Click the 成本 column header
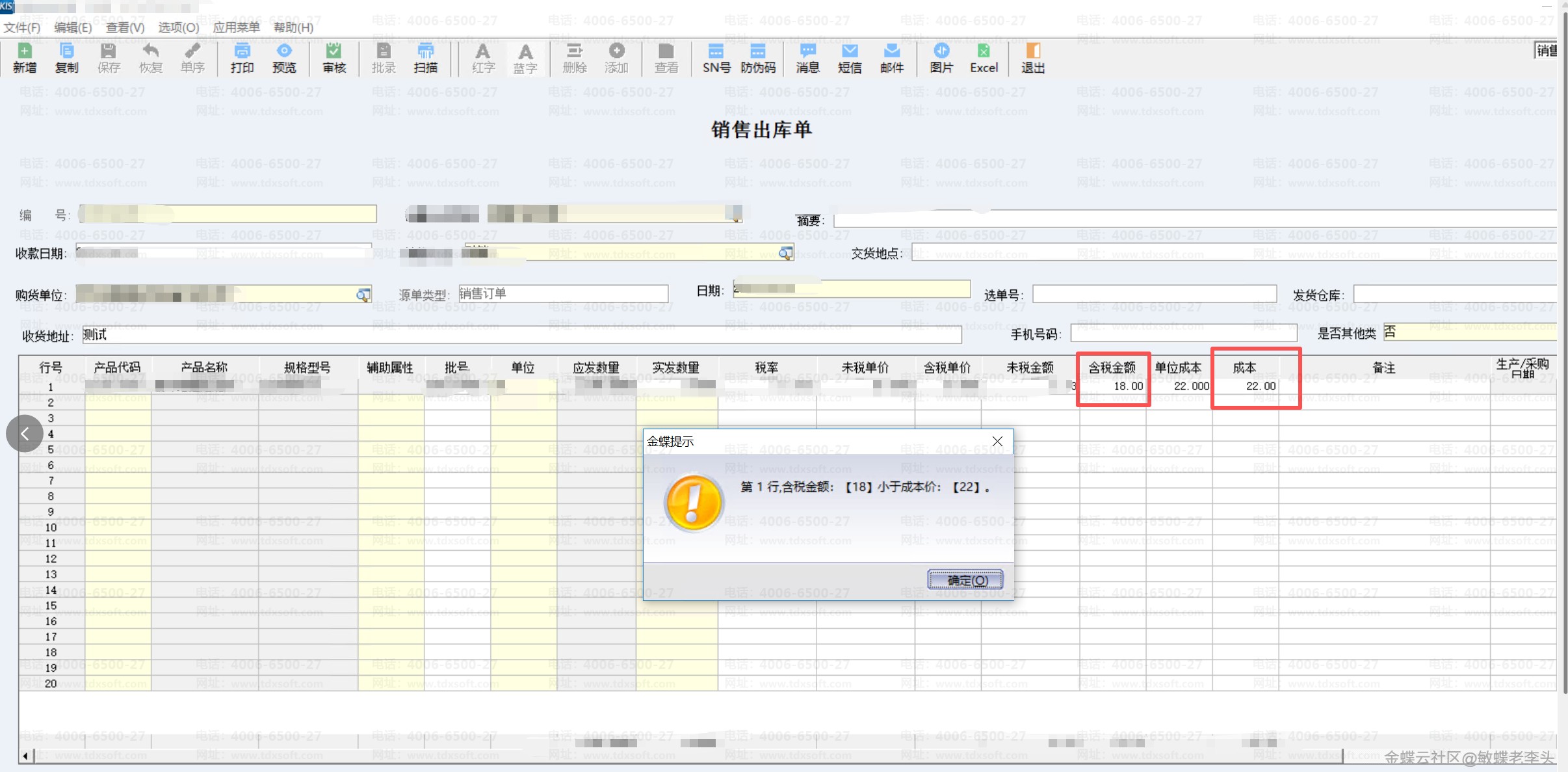This screenshot has height=772, width=1568. (1244, 368)
